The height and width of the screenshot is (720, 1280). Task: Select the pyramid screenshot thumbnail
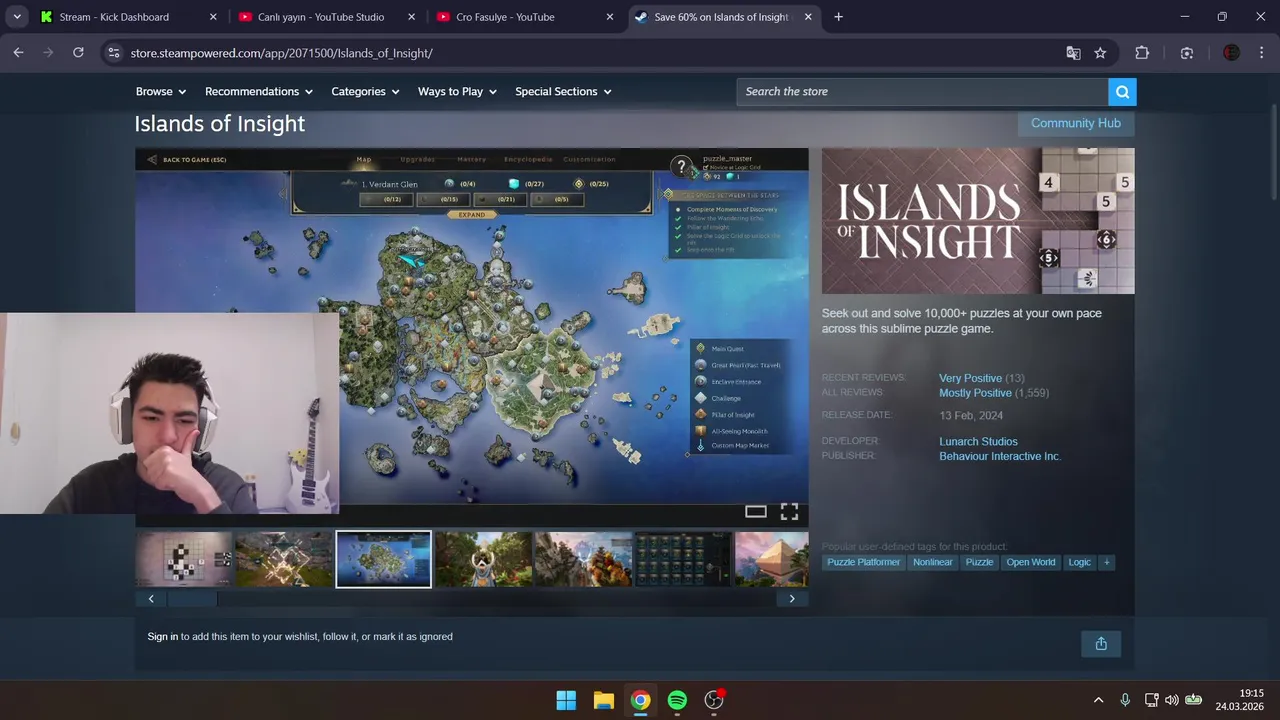click(x=771, y=559)
